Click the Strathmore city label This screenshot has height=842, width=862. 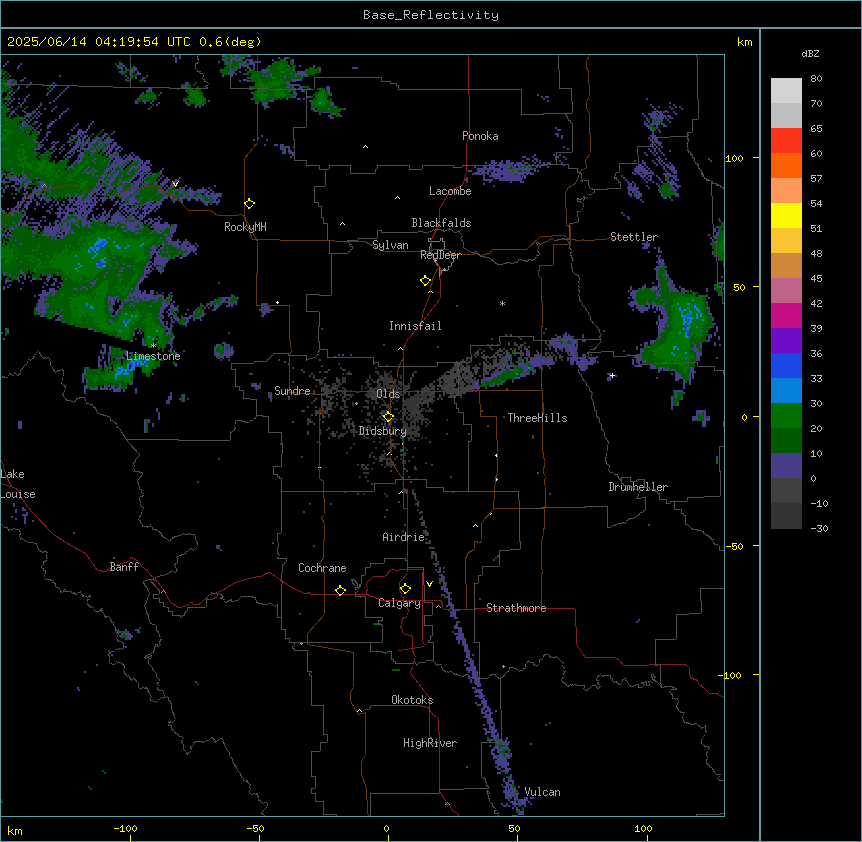coord(516,608)
